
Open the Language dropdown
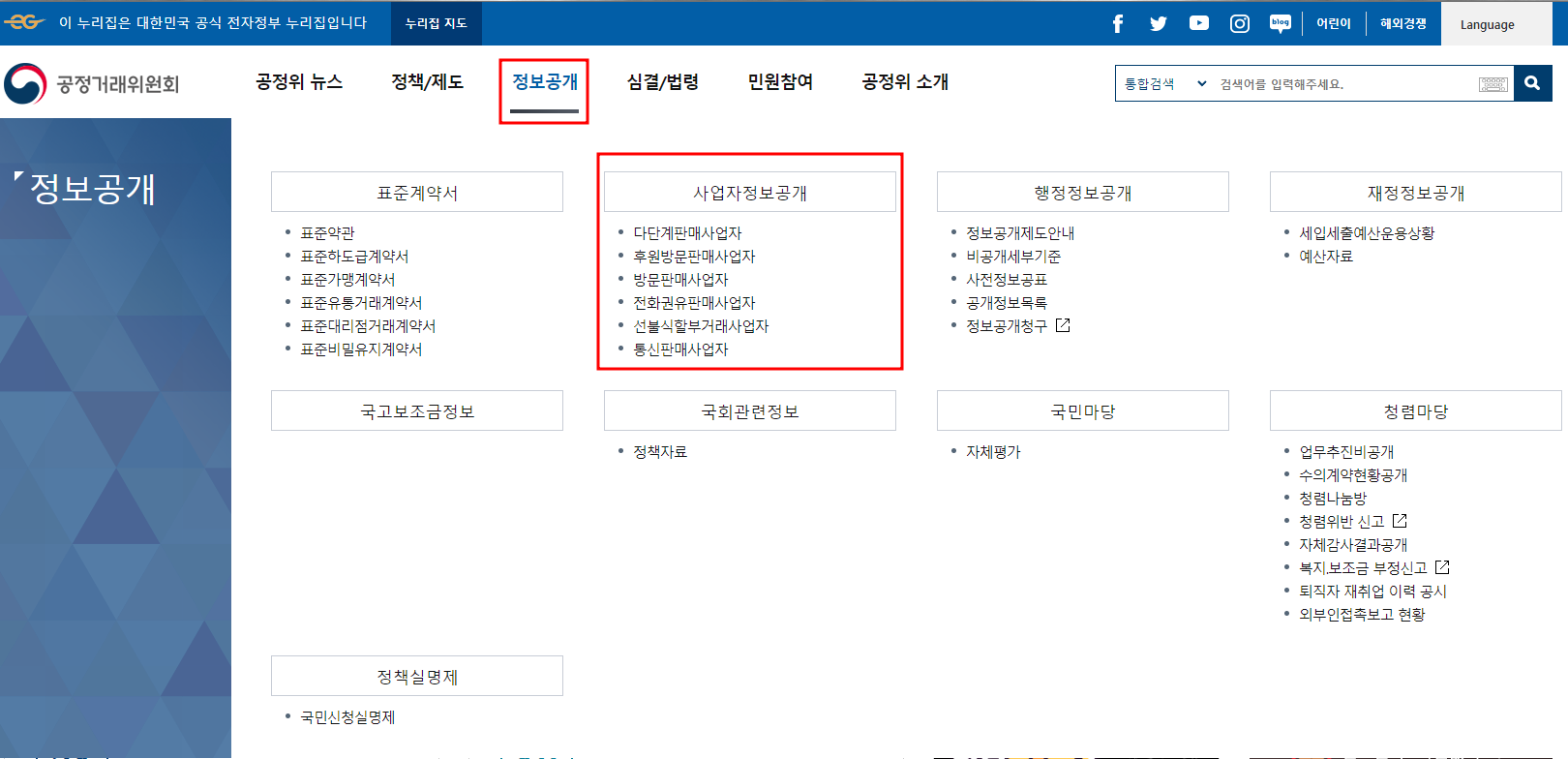[x=1496, y=24]
